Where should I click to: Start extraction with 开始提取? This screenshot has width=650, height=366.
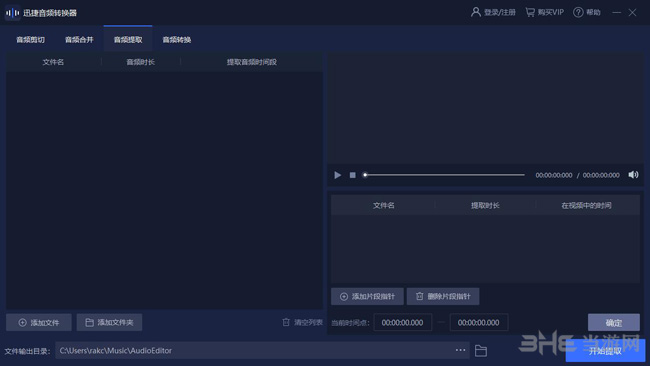[605, 351]
